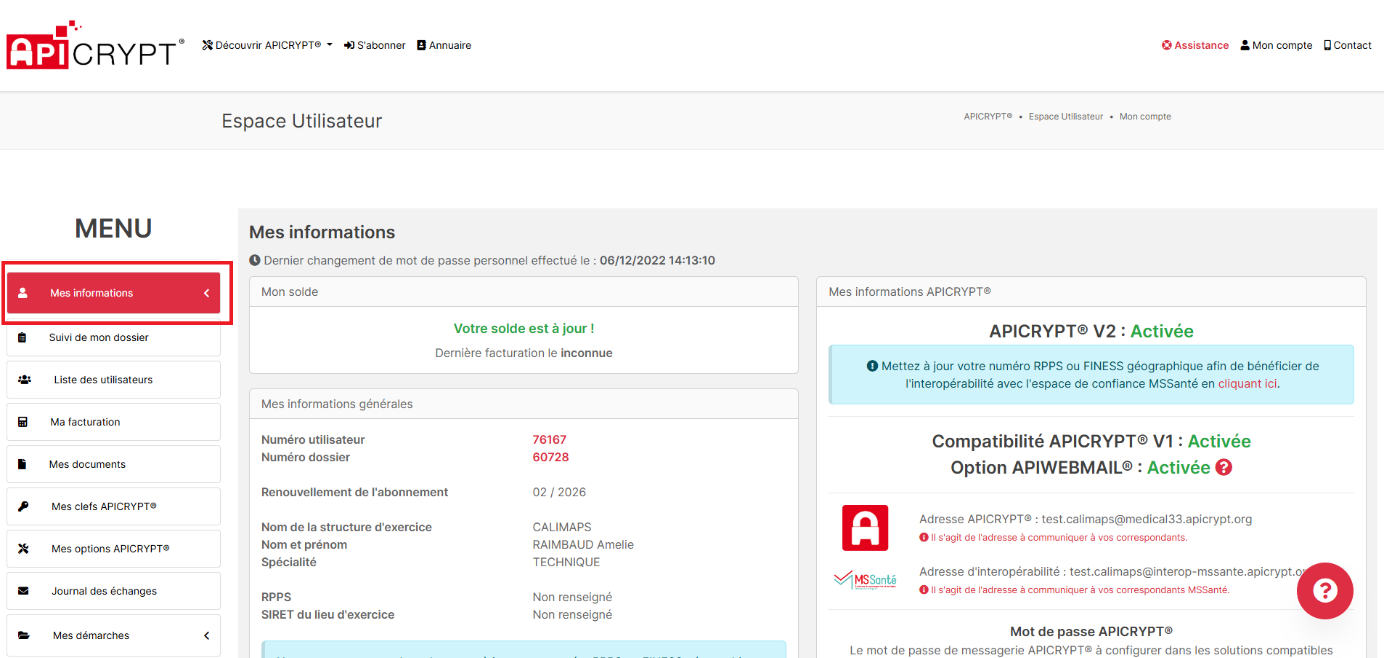Open Mes documents menu item
The image size is (1384, 658).
click(x=87, y=465)
